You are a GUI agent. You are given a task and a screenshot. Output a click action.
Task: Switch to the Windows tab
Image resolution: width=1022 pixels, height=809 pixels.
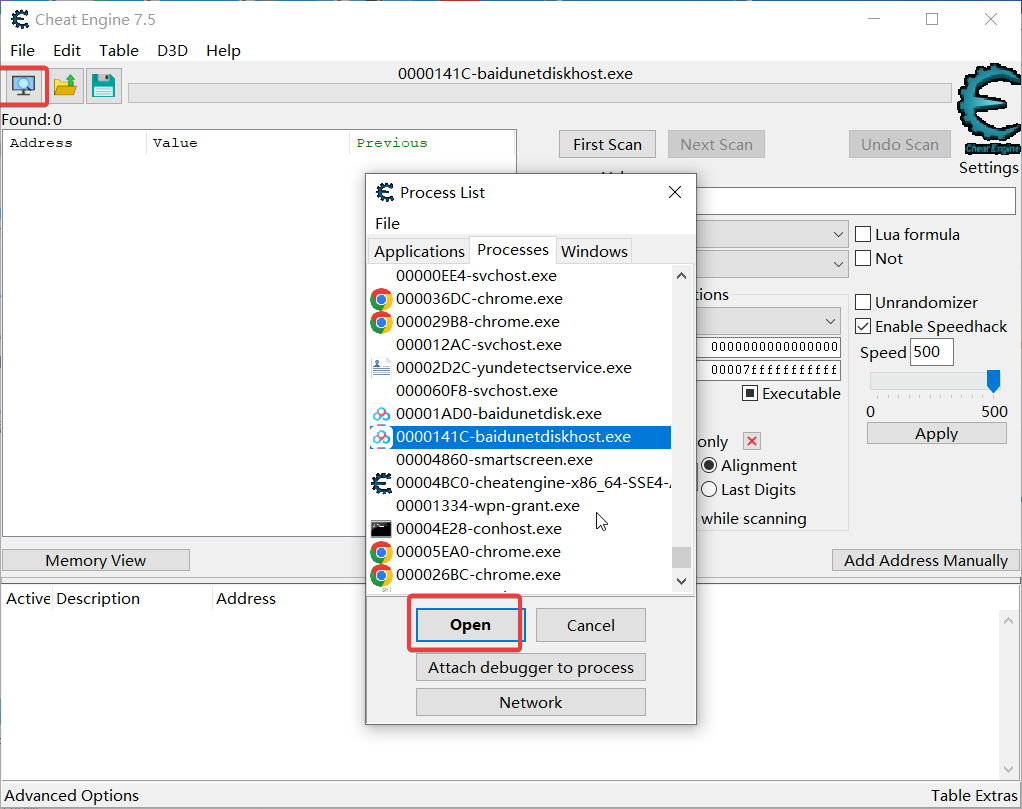pos(594,251)
